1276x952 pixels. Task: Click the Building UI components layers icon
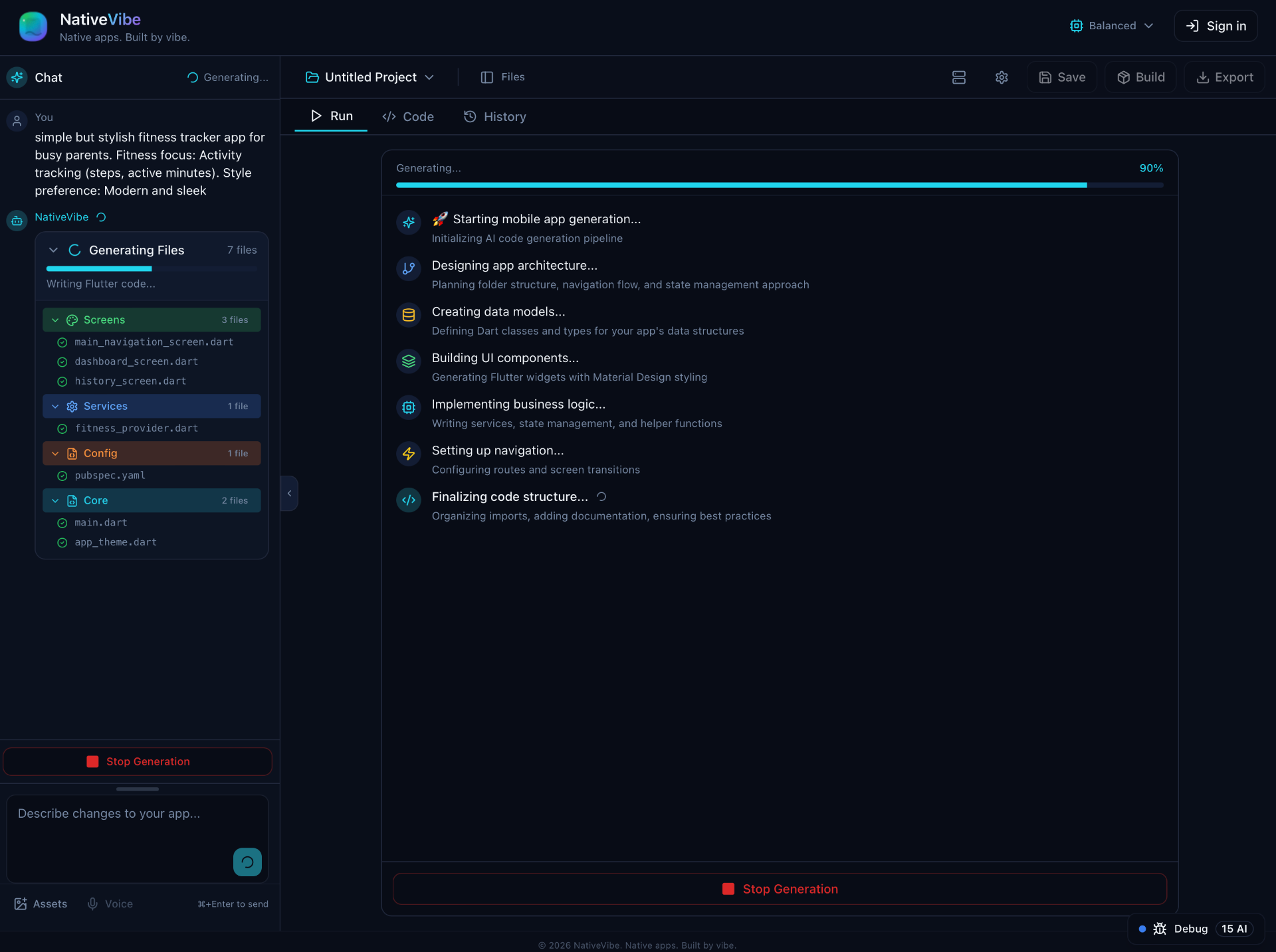(x=409, y=361)
